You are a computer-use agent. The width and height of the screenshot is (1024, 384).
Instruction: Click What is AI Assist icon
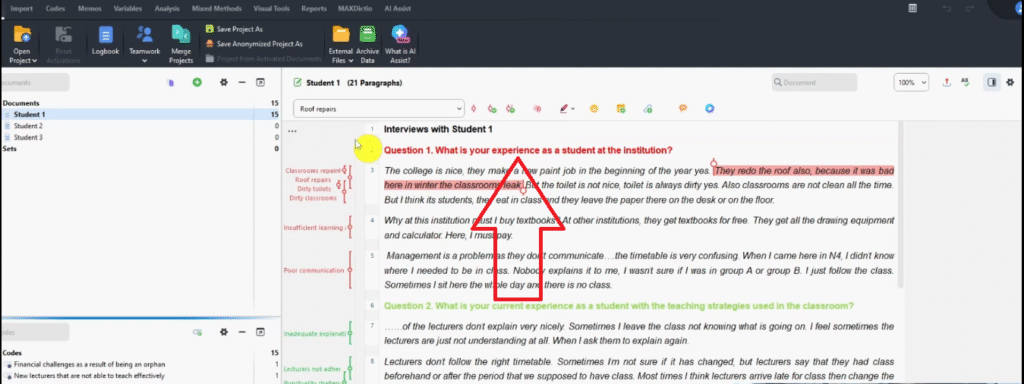point(400,44)
